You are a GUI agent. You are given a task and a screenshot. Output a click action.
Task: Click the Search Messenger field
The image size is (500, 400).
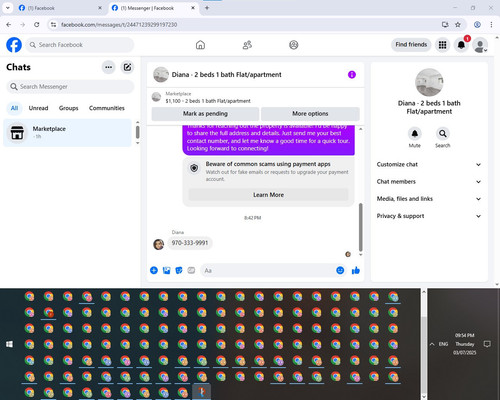(70, 87)
